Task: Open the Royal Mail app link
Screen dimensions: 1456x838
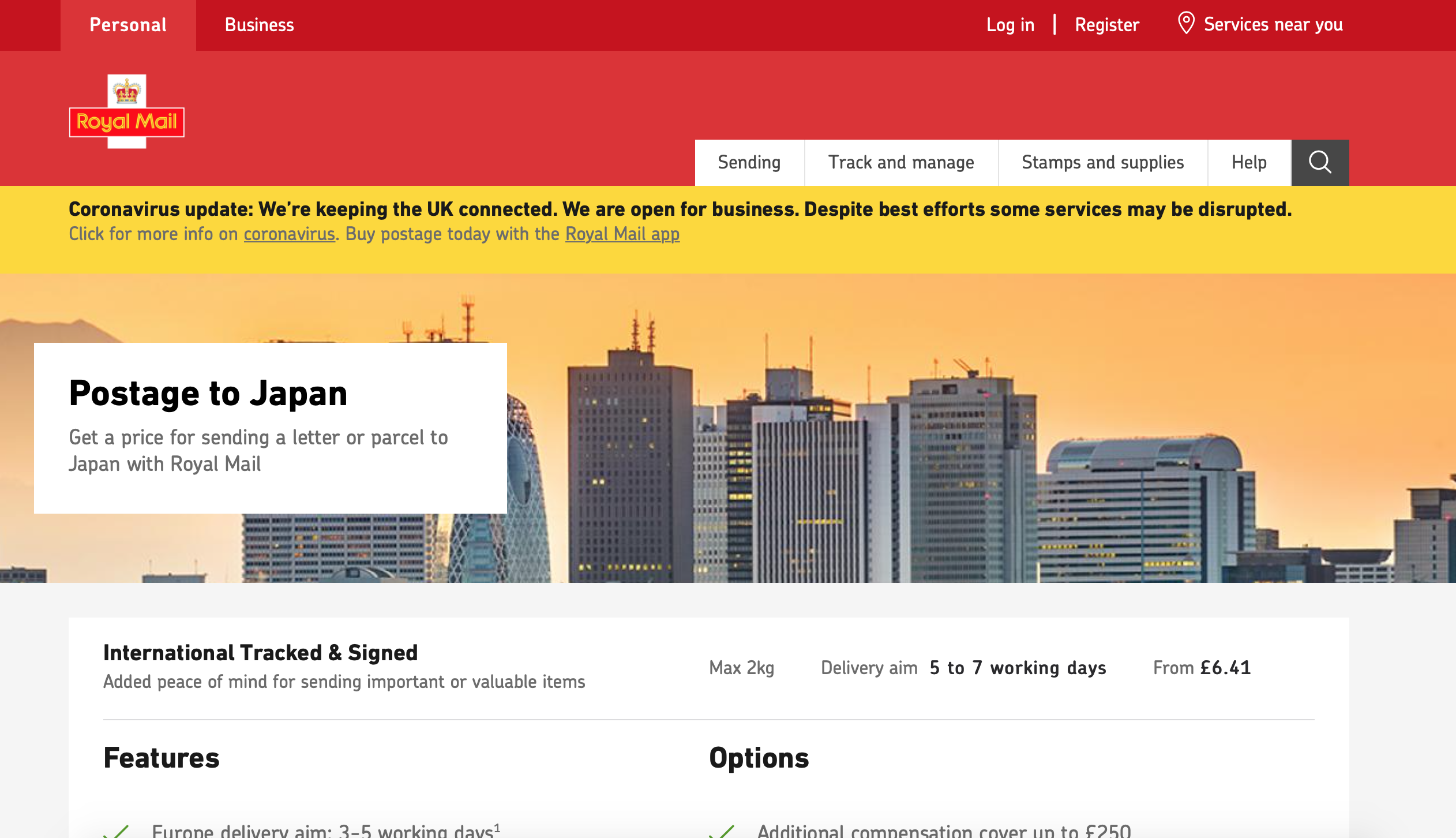Action: tap(622, 234)
